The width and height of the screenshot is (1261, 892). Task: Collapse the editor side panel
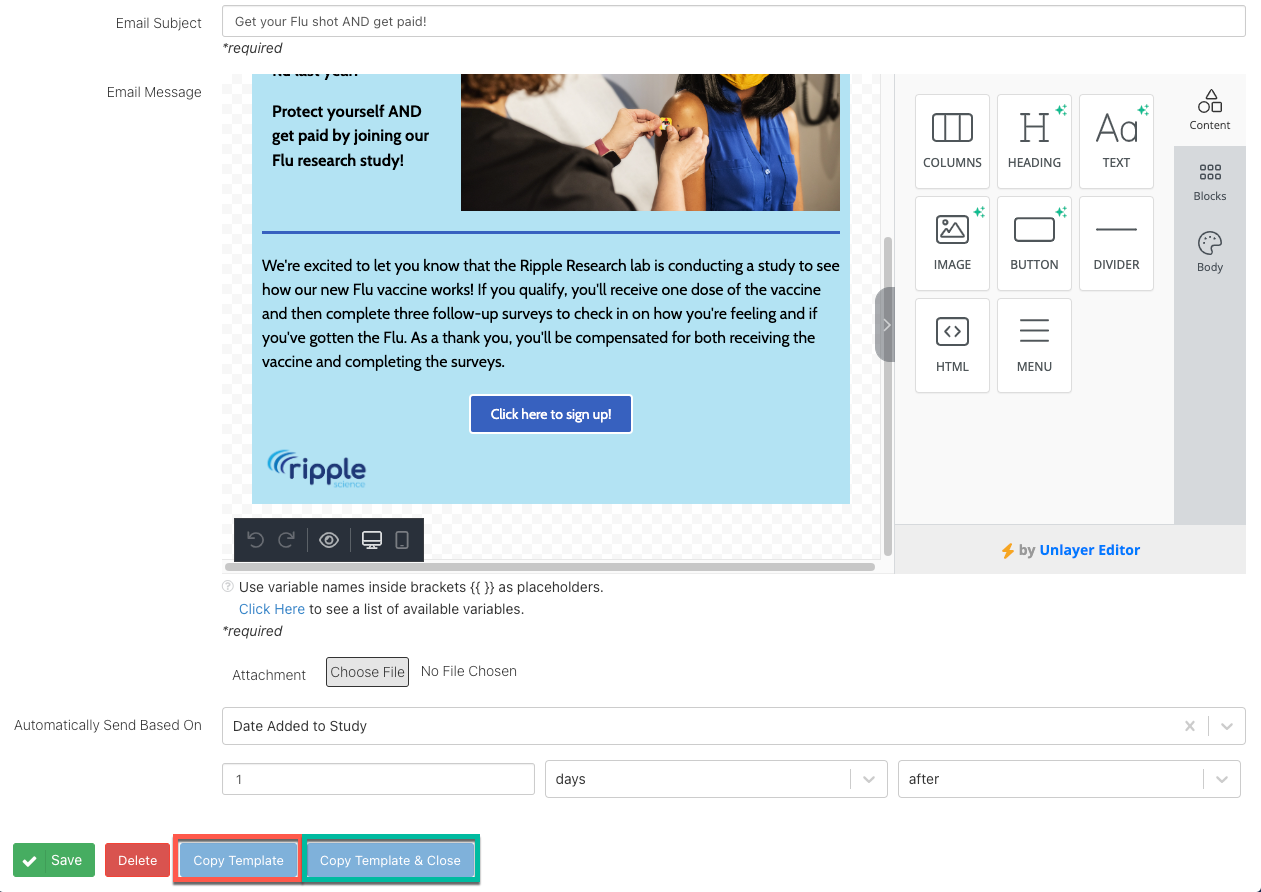tap(885, 325)
